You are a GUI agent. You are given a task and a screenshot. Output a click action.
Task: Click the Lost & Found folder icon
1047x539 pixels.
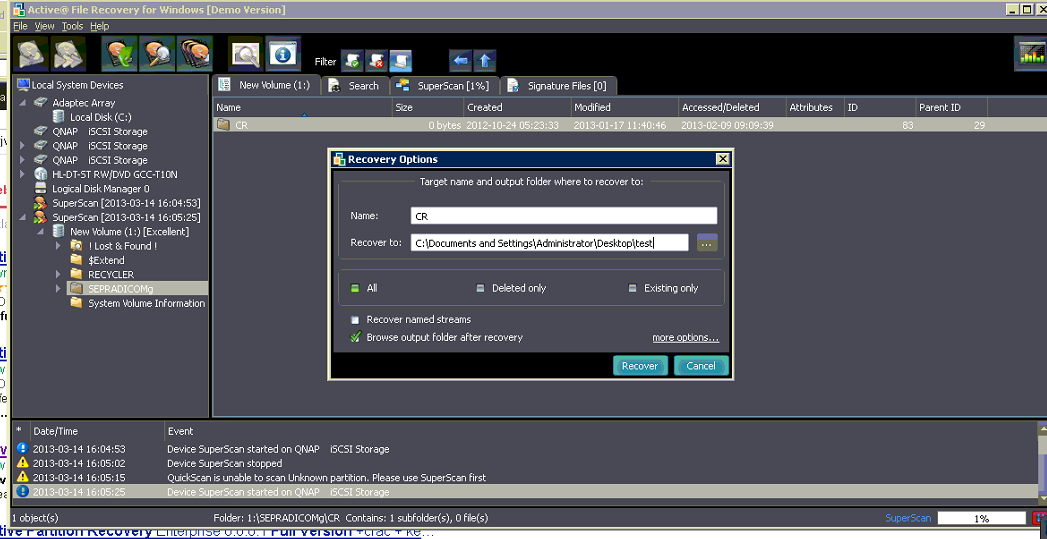pyautogui.click(x=77, y=246)
